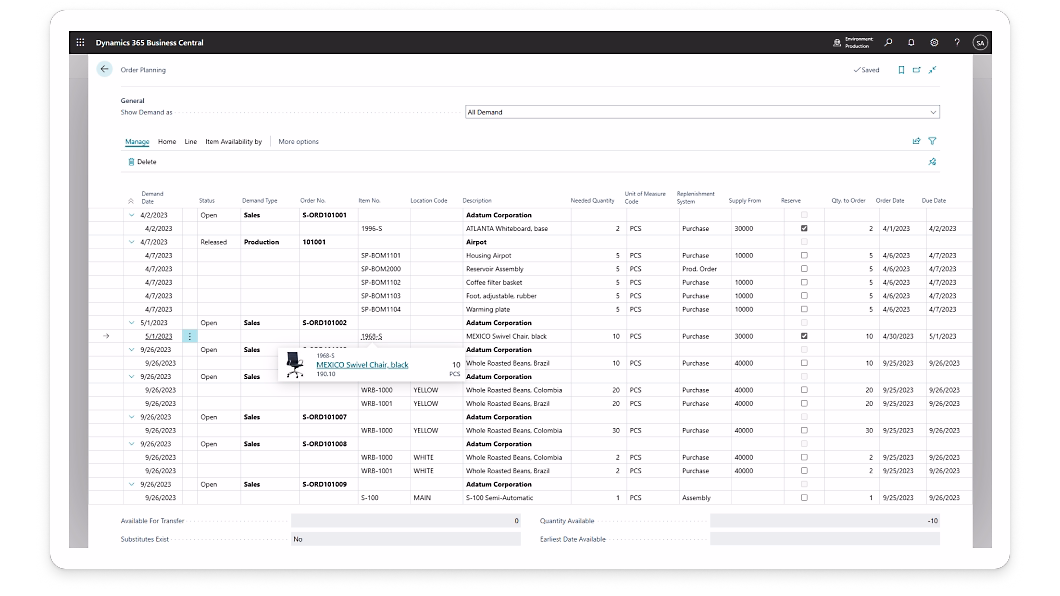Toggle Reserve checkbox for WRB-1000 WHITE row
The height and width of the screenshot is (596, 1060).
[x=804, y=457]
